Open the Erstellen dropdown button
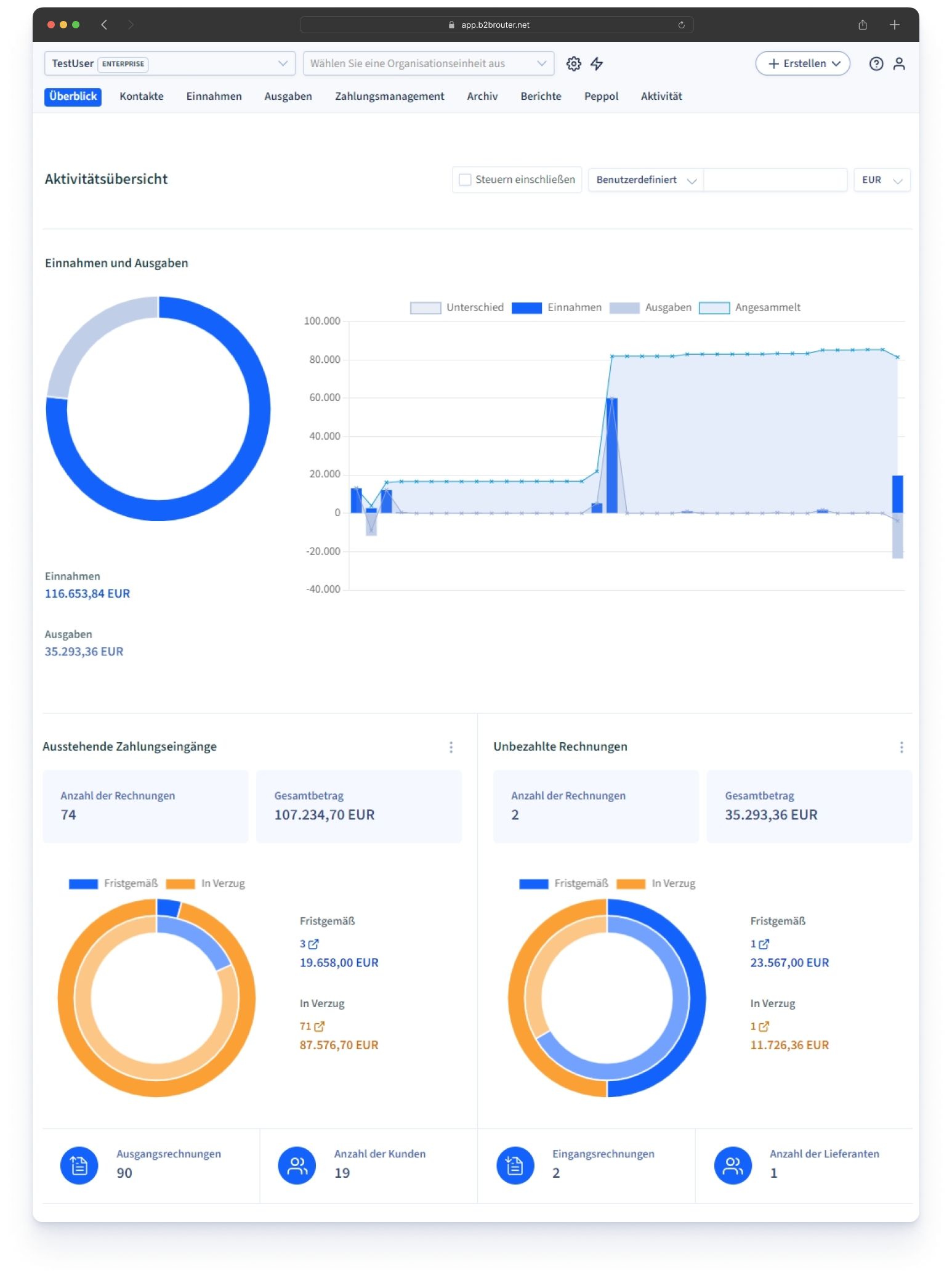 pyautogui.click(x=802, y=63)
